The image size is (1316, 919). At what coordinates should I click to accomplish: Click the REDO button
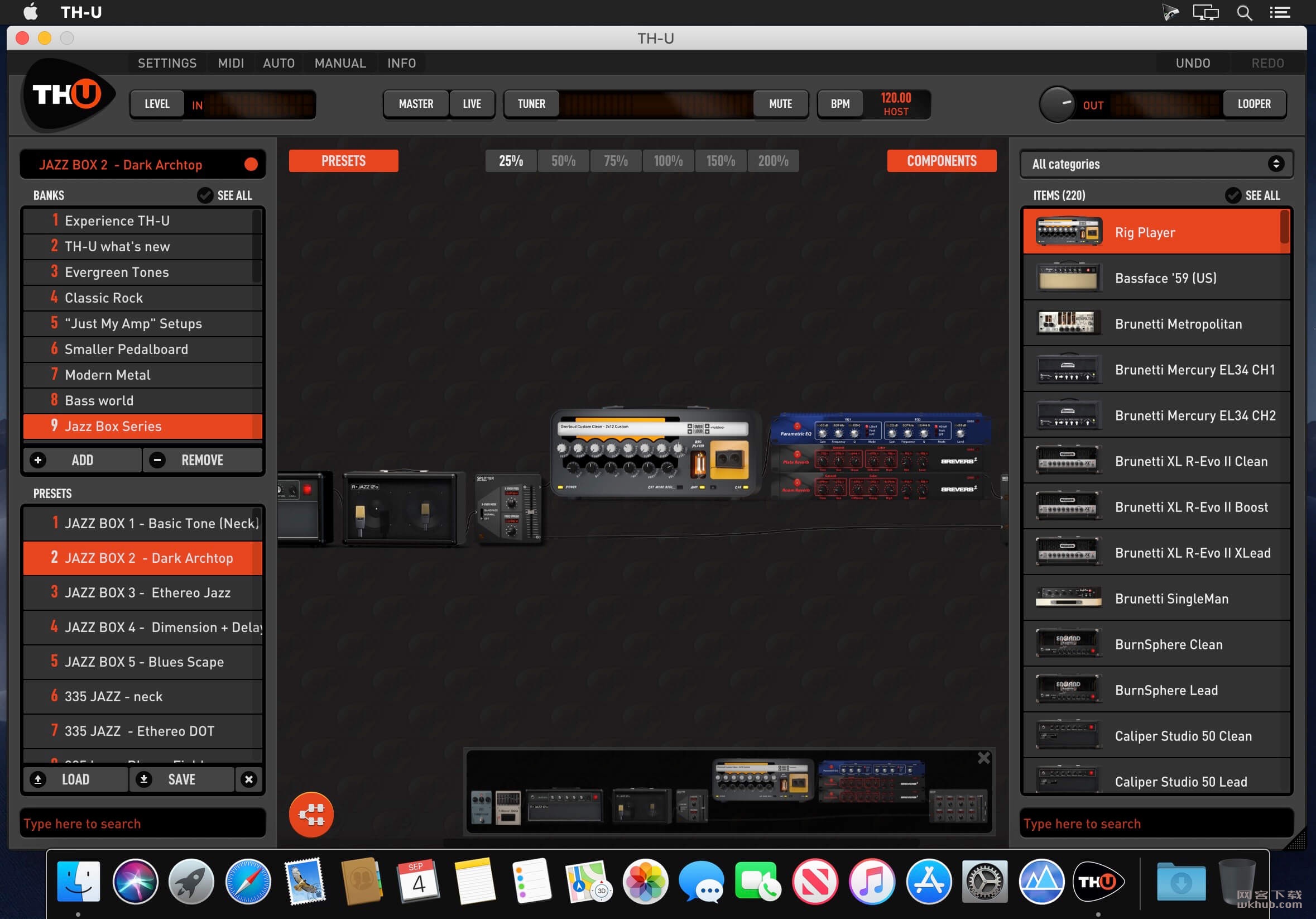(x=1267, y=63)
